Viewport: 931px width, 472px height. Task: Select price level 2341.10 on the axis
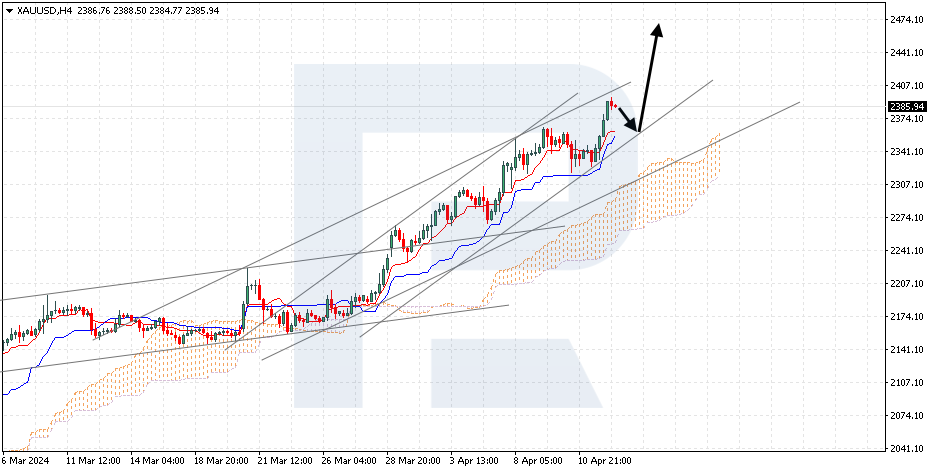907,152
